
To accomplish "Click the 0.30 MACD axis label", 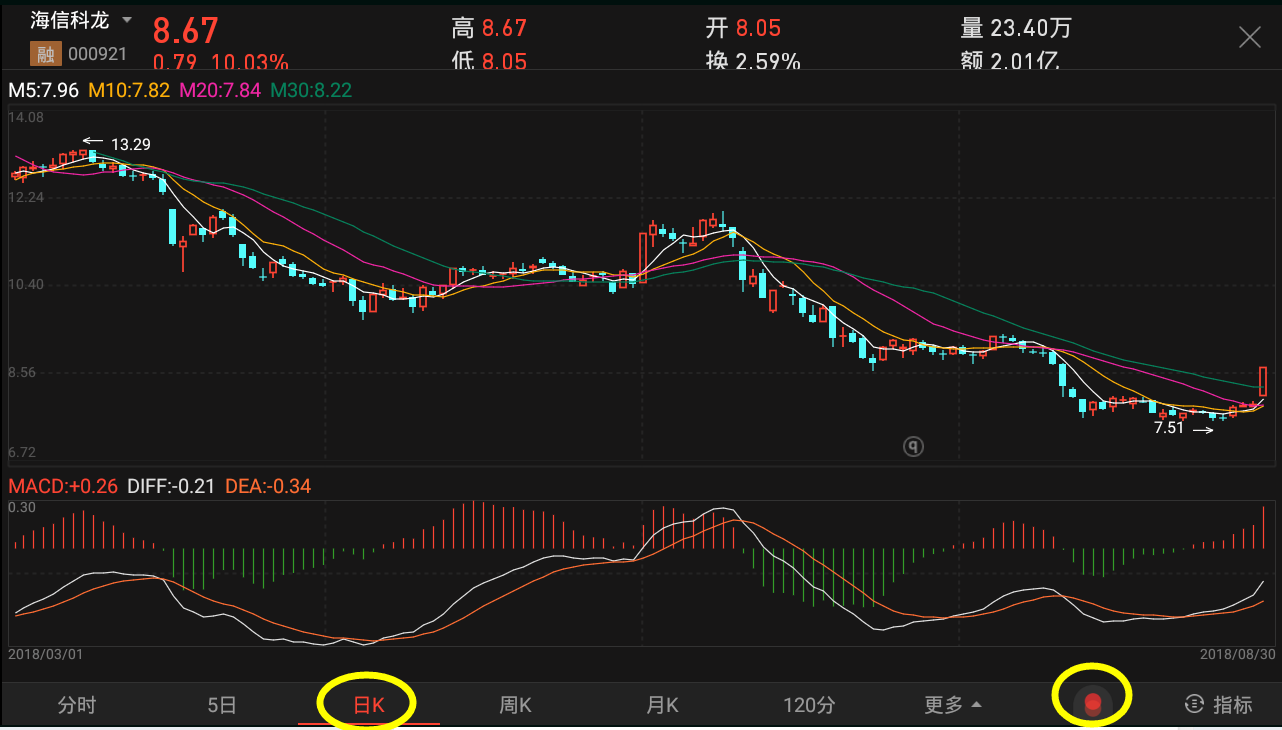I will 22,508.
